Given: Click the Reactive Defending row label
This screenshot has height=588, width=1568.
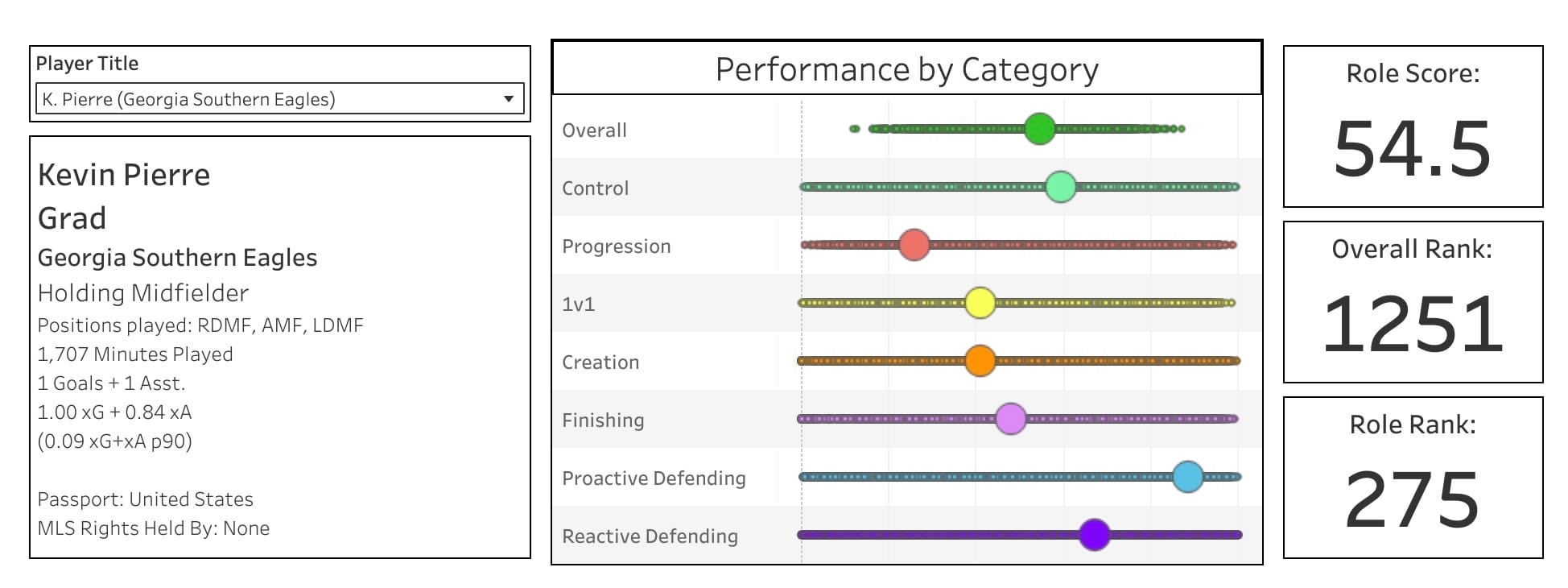Looking at the screenshot, I should 650,536.
